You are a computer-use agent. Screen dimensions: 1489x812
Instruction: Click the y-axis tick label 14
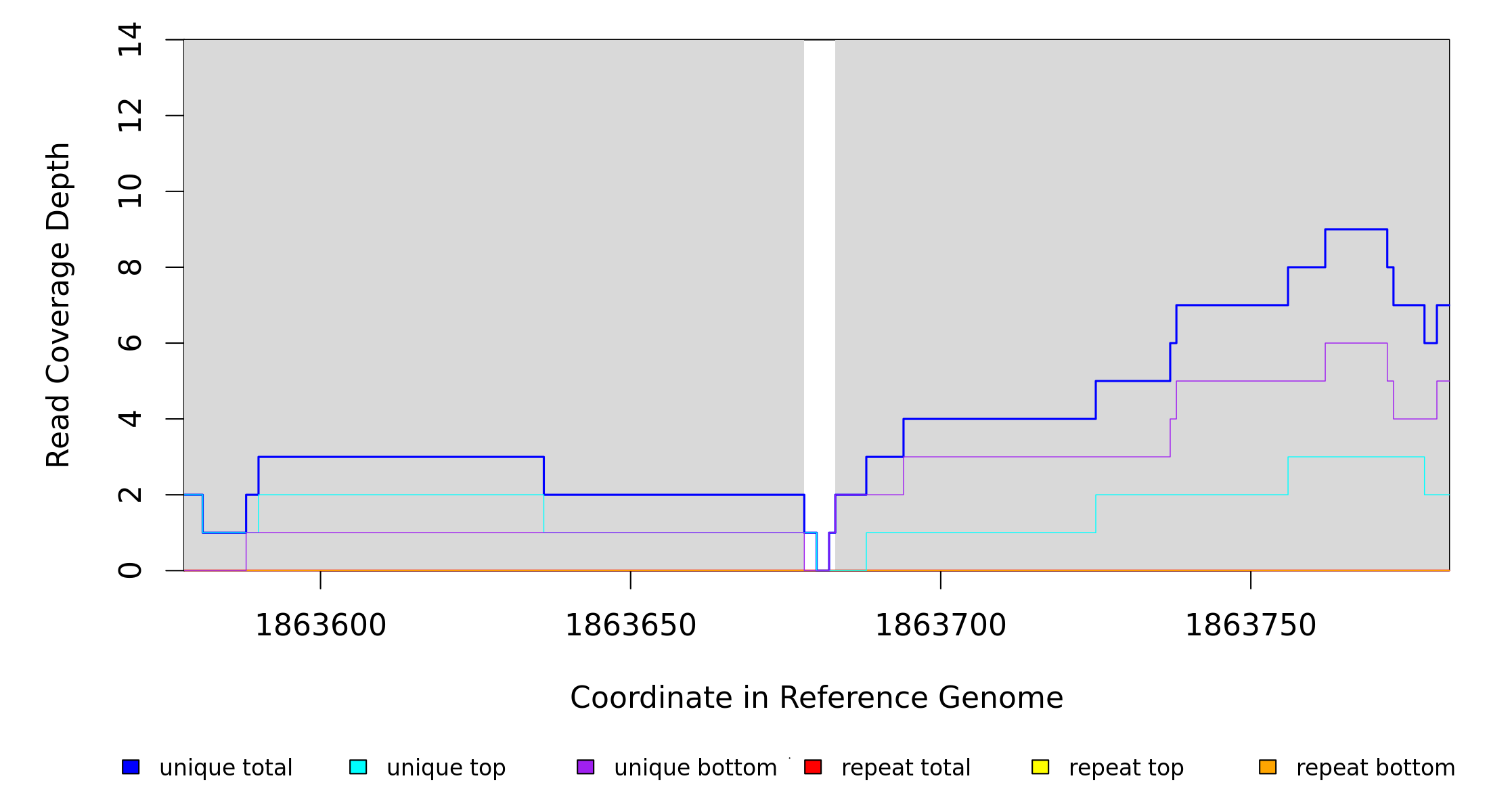pos(129,39)
